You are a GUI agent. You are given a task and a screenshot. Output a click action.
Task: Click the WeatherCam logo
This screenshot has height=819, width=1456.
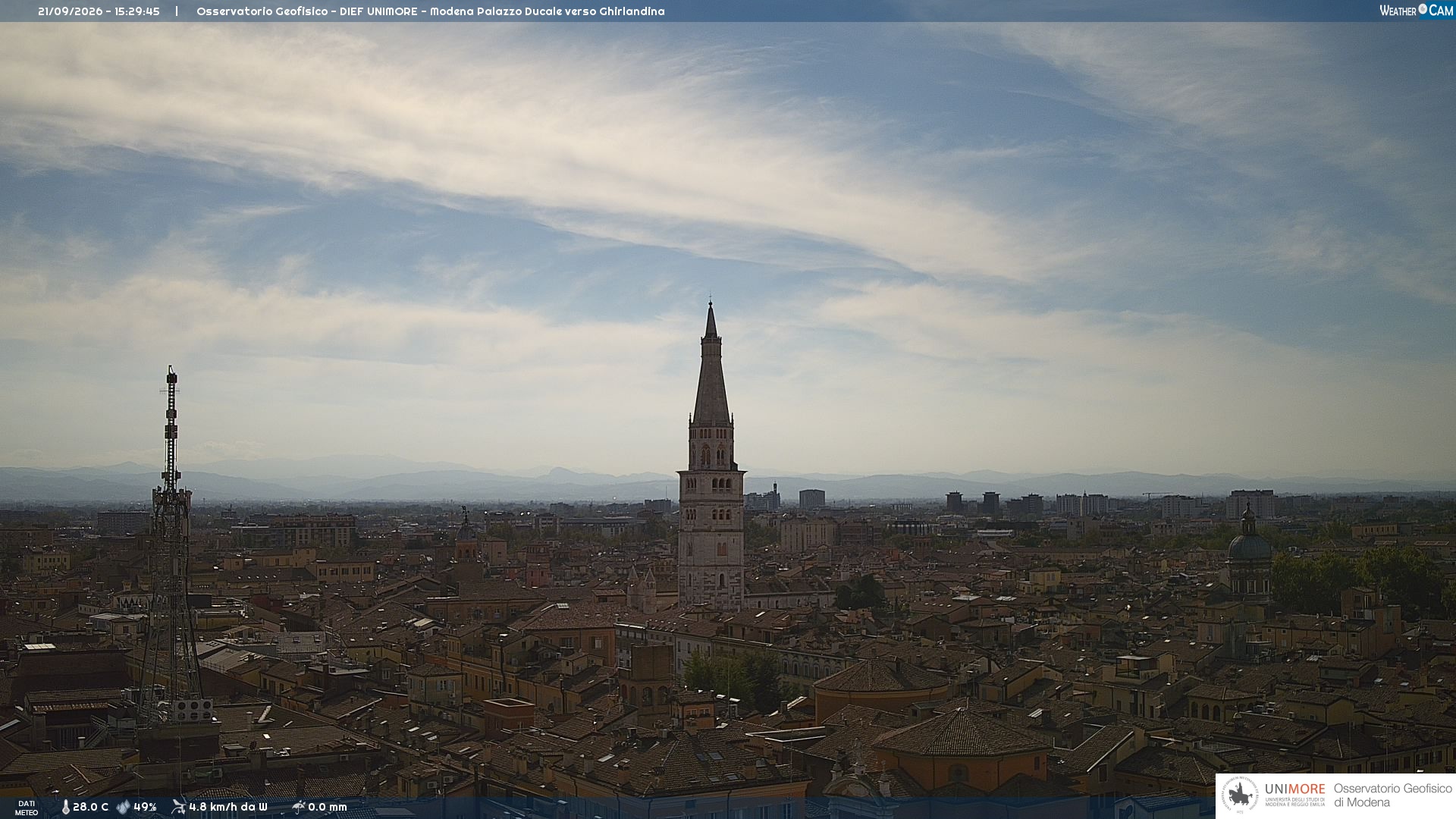(1416, 11)
